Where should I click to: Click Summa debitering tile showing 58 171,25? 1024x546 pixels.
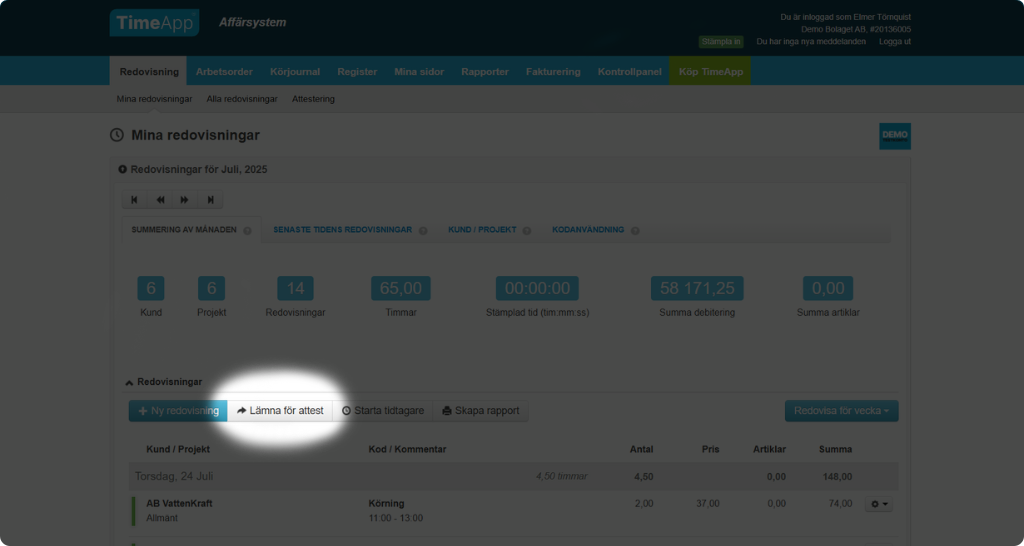tap(697, 288)
